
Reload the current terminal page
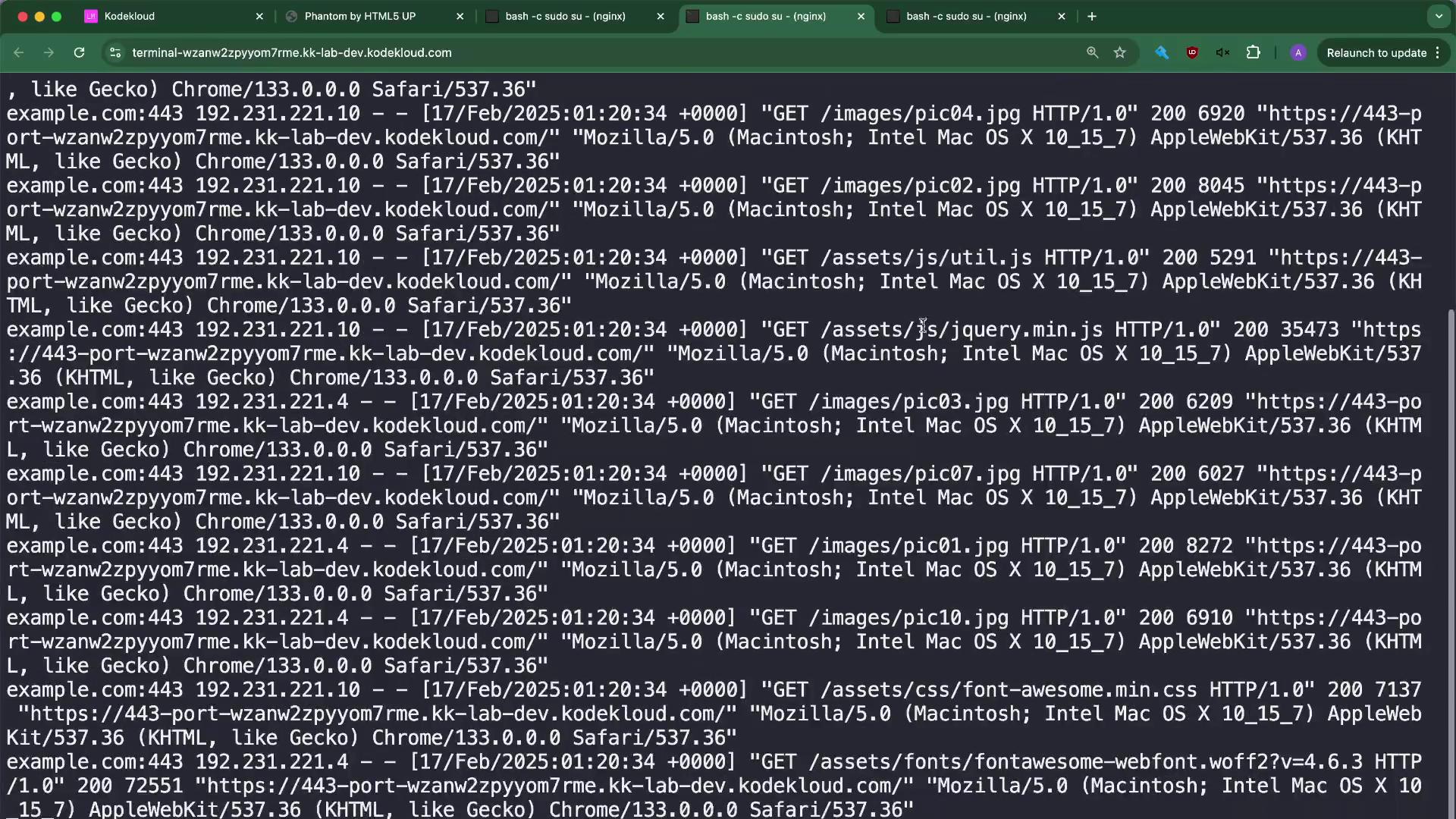(x=79, y=52)
